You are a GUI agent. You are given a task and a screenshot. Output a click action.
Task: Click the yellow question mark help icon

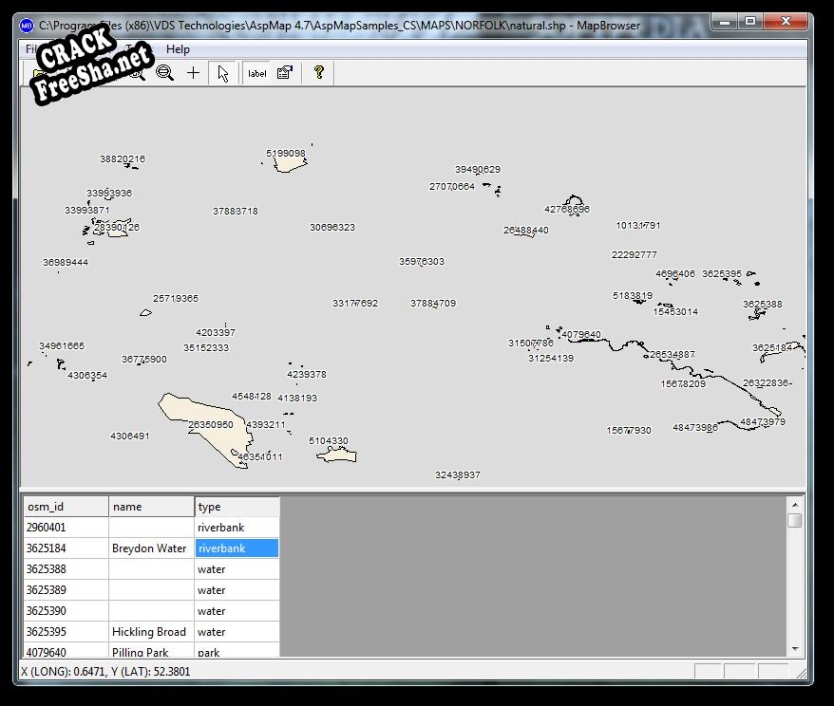[x=318, y=73]
